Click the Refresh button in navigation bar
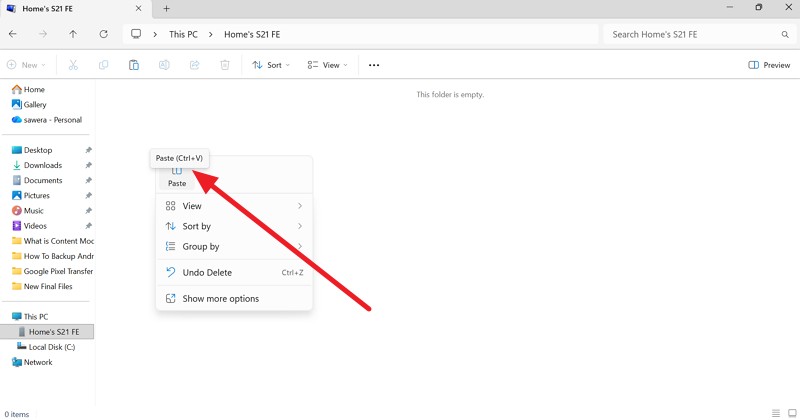Image resolution: width=800 pixels, height=420 pixels. coord(103,34)
